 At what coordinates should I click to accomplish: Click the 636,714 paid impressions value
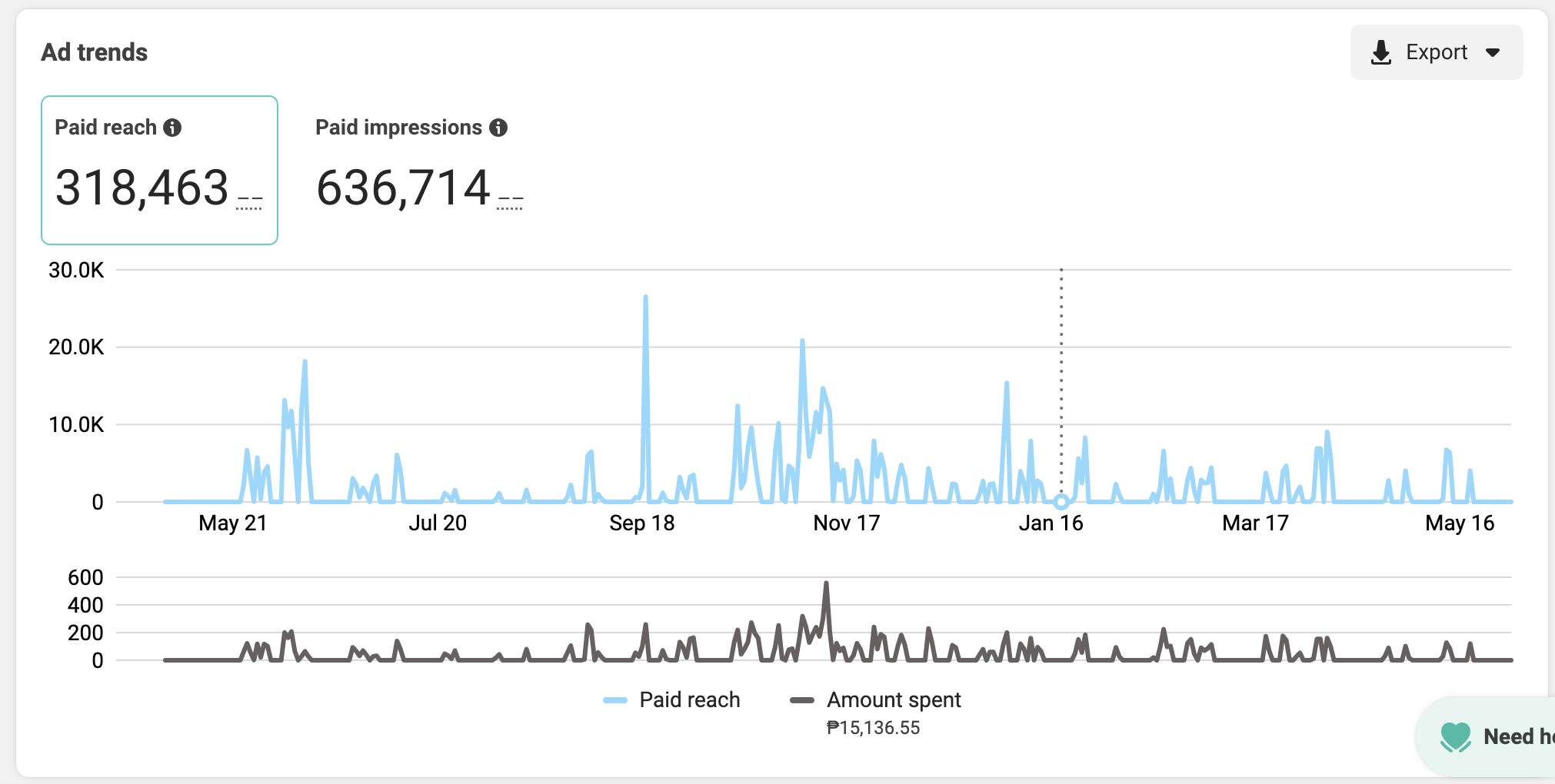click(x=403, y=188)
